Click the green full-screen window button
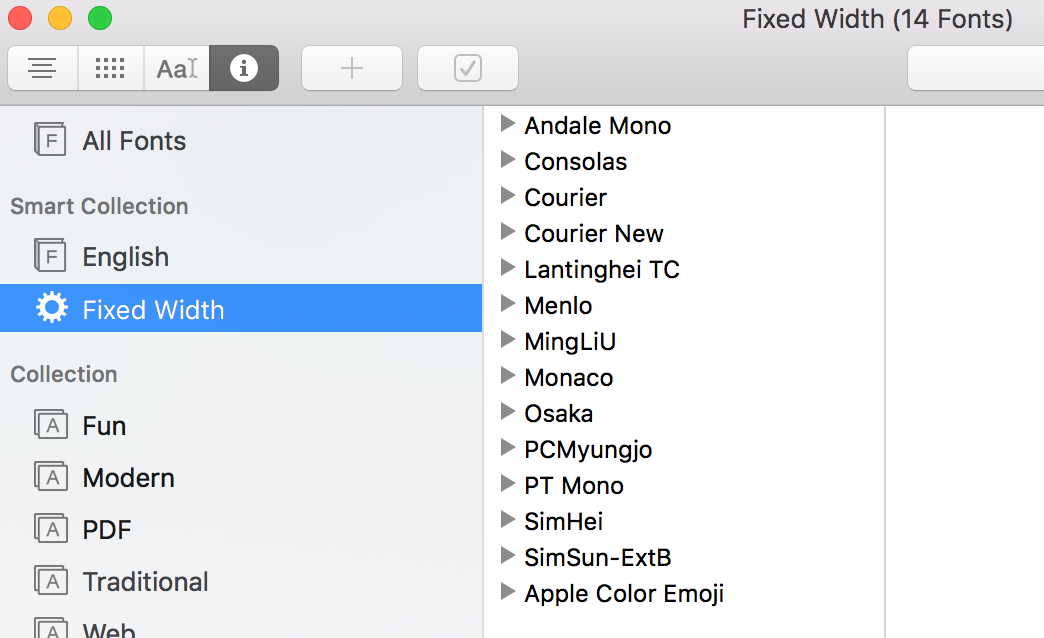The image size is (1044, 638). (100, 18)
